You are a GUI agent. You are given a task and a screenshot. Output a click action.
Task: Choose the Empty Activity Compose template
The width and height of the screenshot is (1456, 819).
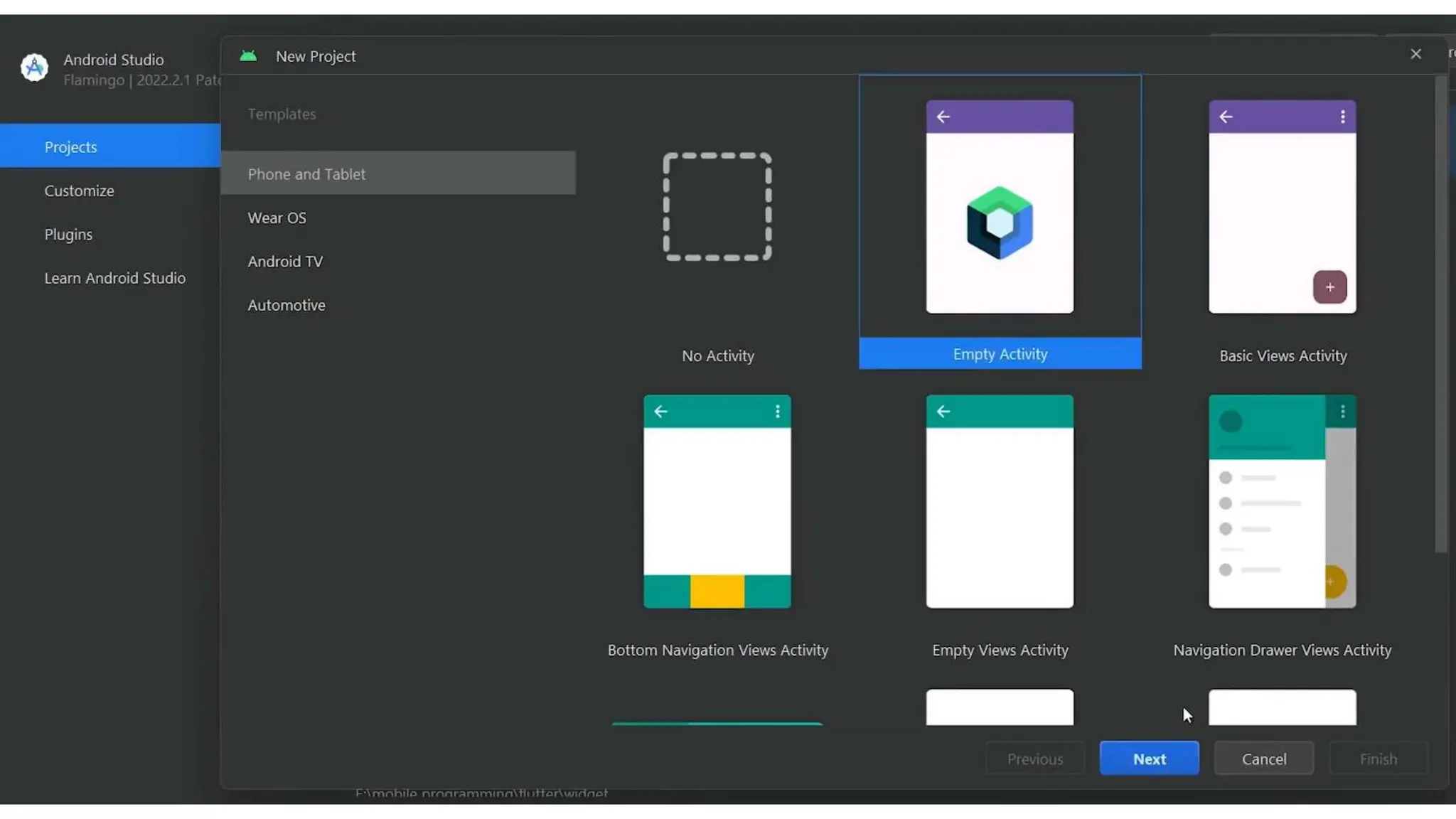[1000, 353]
